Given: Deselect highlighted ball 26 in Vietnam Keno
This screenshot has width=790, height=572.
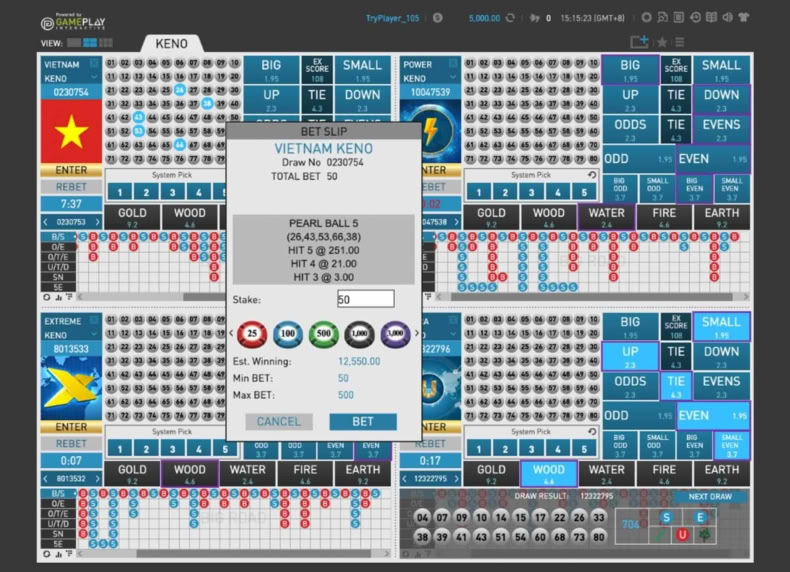Looking at the screenshot, I should [179, 90].
